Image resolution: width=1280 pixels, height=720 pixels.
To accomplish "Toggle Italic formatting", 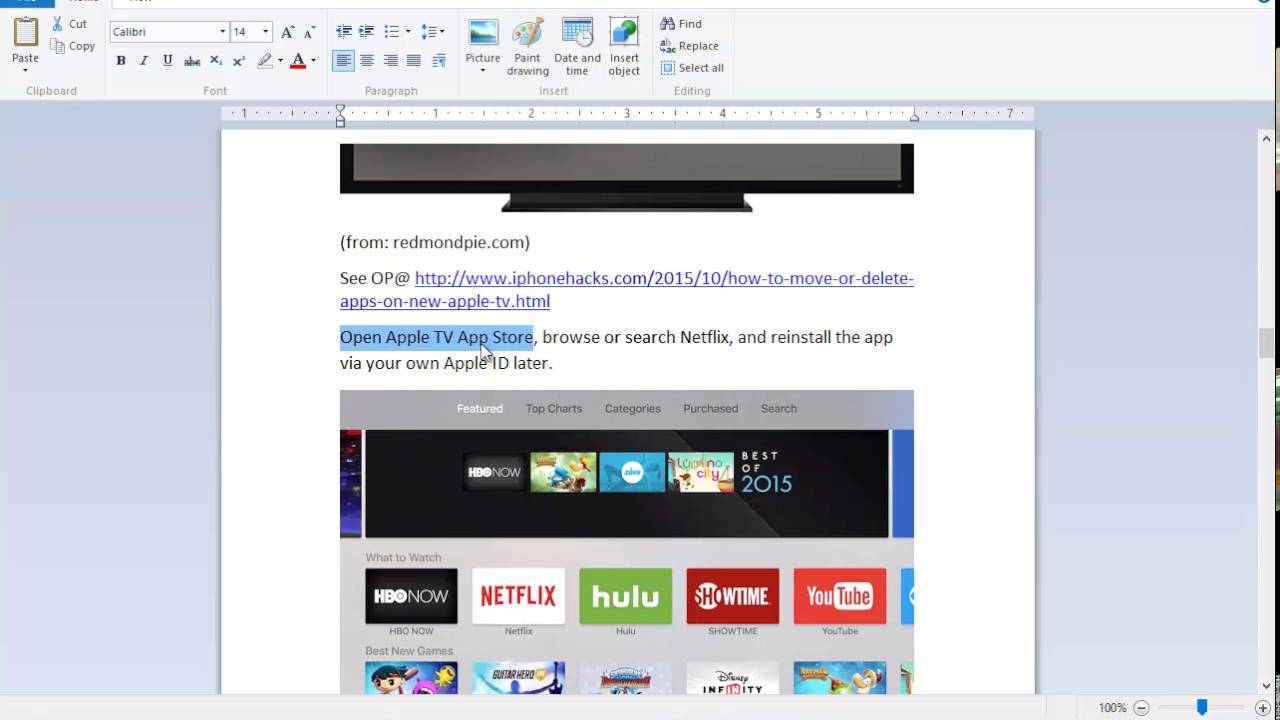I will coord(144,61).
